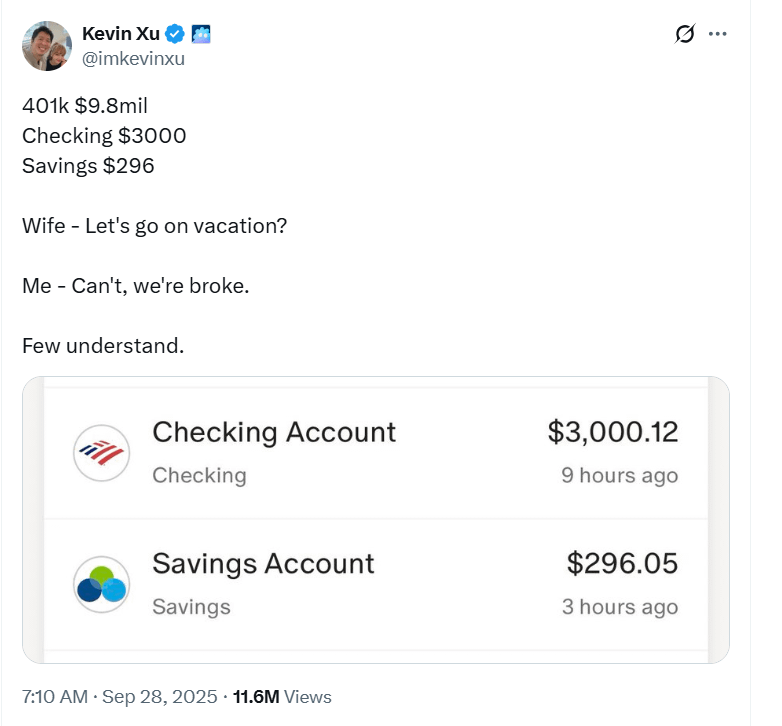Image resolution: width=782 pixels, height=726 pixels.
Task: Click the Savings Account title in image
Action: coord(263,563)
